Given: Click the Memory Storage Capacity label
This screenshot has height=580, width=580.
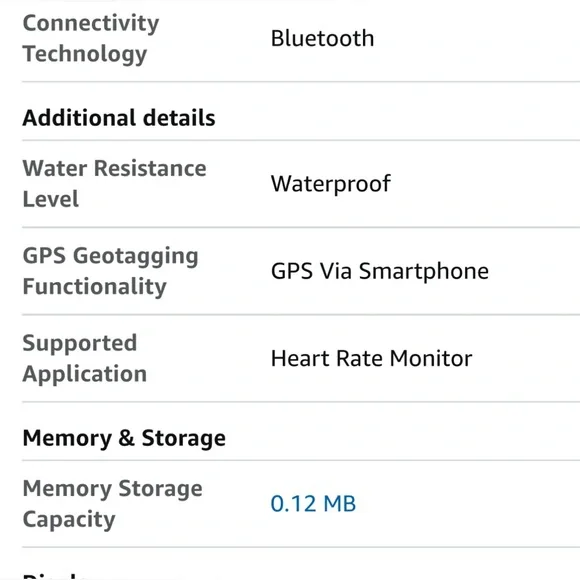Looking at the screenshot, I should [112, 504].
